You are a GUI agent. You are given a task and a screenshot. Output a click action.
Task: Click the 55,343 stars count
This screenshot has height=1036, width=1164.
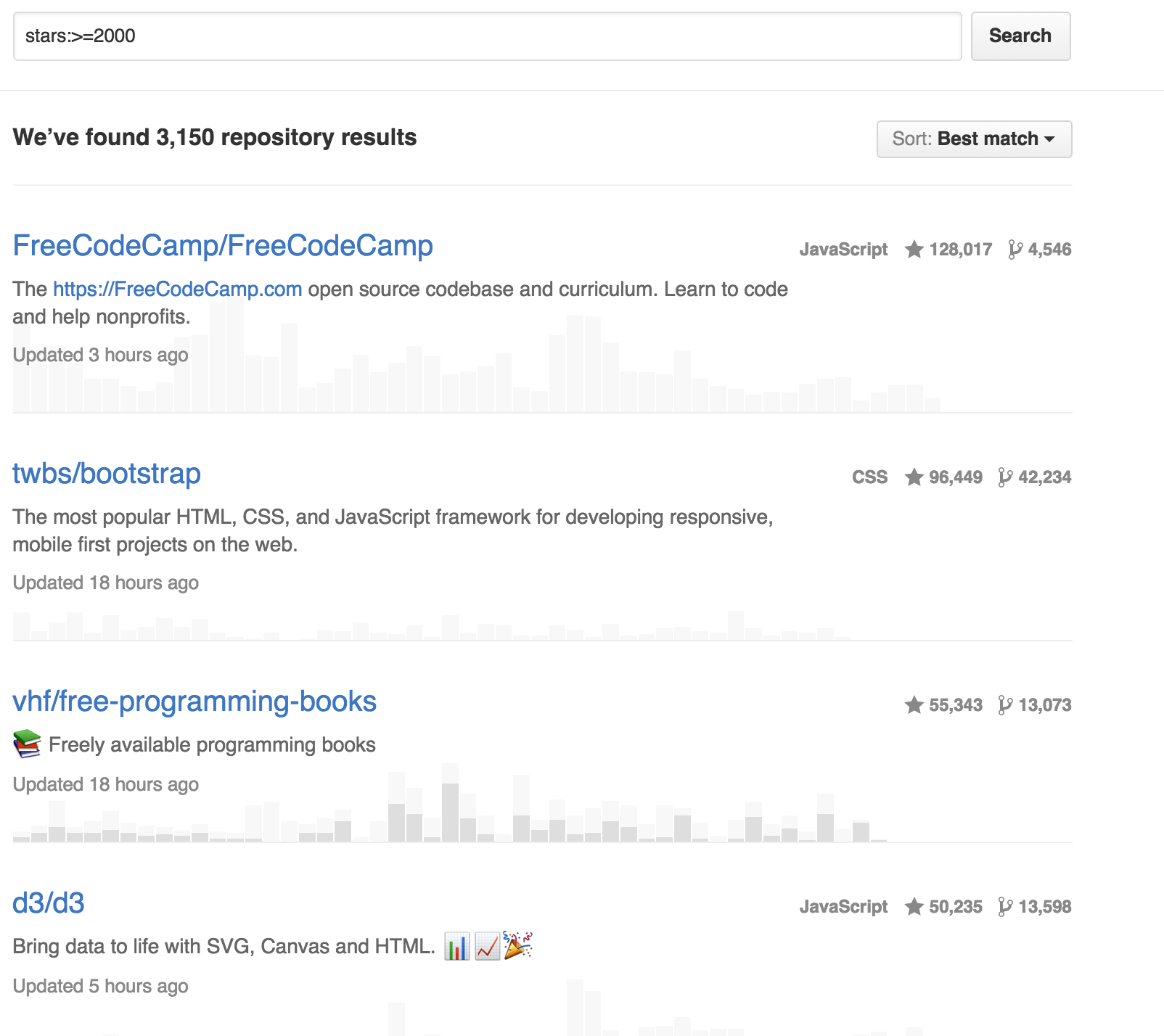pyautogui.click(x=956, y=705)
